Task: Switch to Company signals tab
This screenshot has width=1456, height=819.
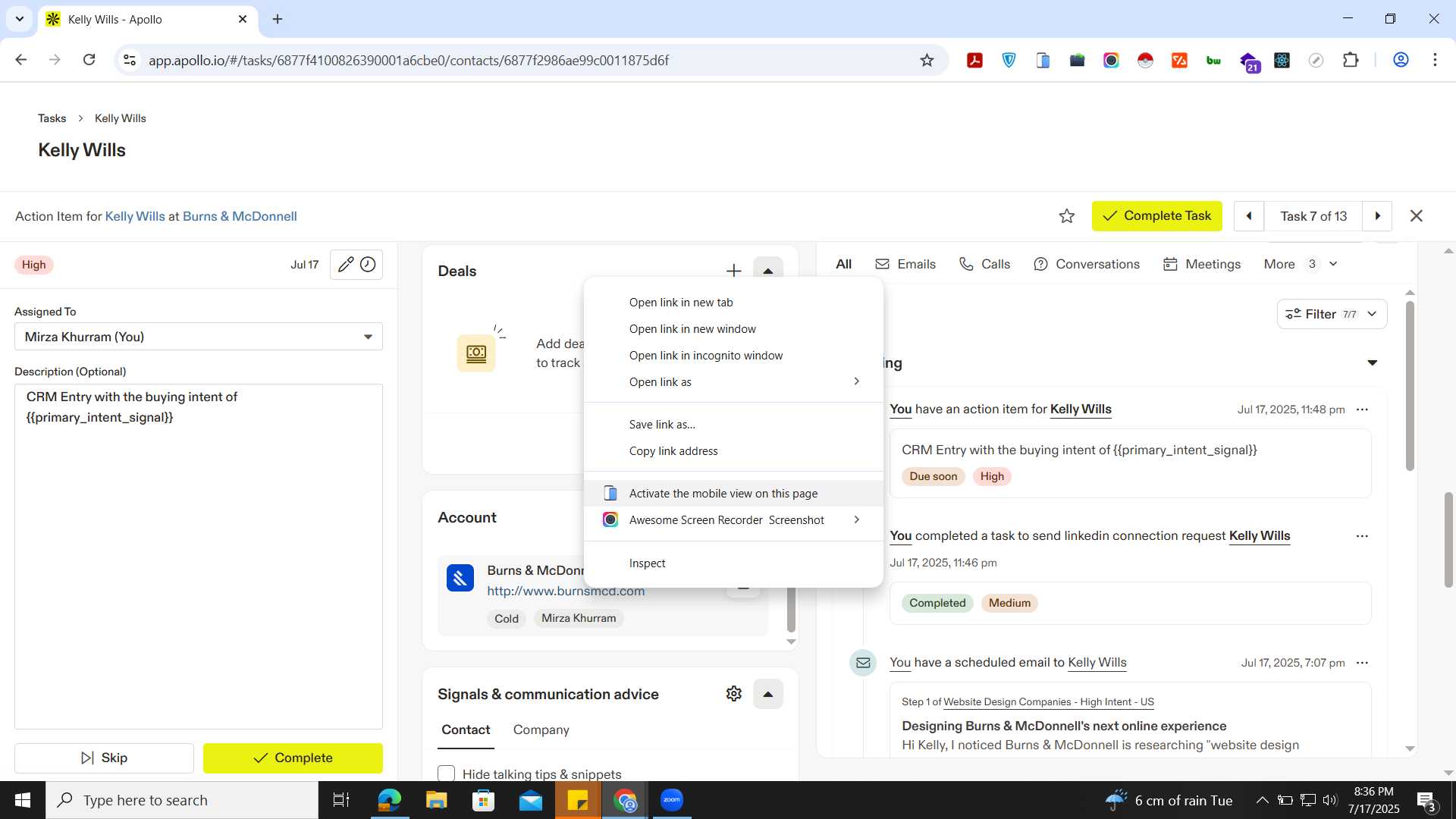Action: [x=541, y=730]
